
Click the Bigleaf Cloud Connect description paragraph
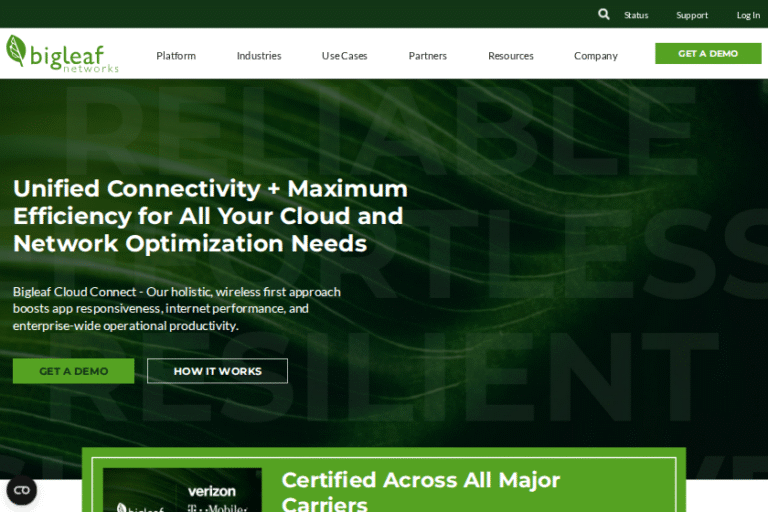click(x=177, y=309)
